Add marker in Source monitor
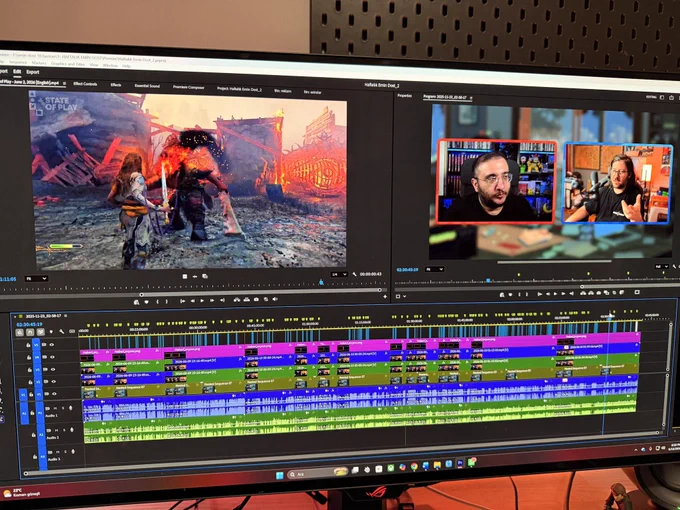Screen dimensions: 680x510 [x=146, y=301]
